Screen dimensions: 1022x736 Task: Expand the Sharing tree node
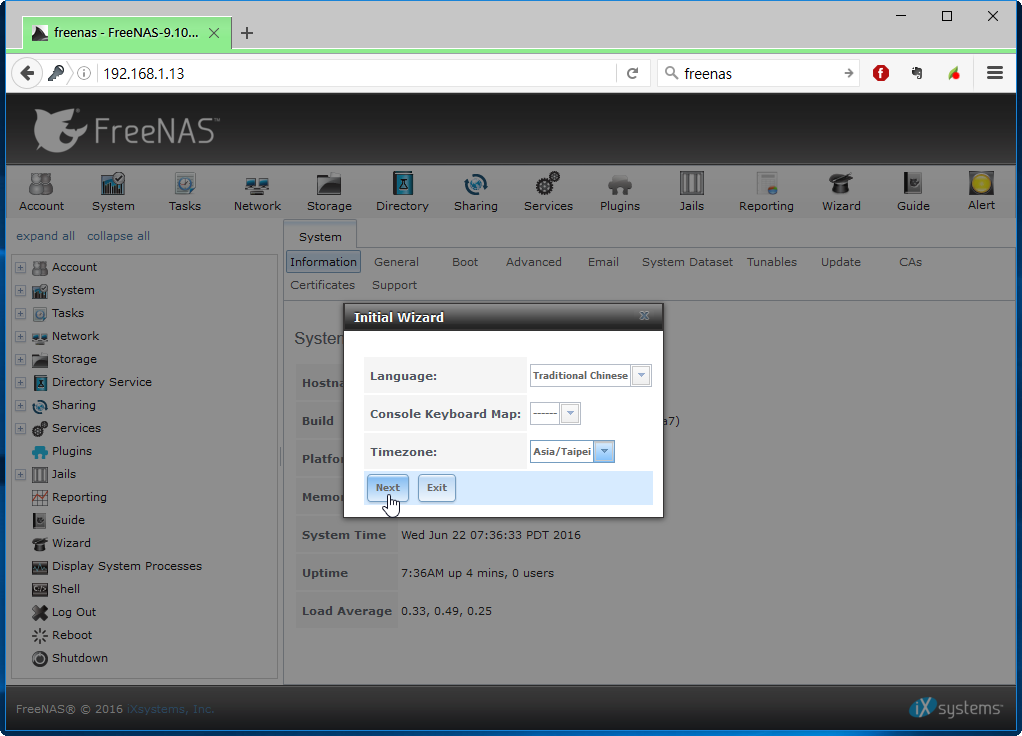coord(20,405)
